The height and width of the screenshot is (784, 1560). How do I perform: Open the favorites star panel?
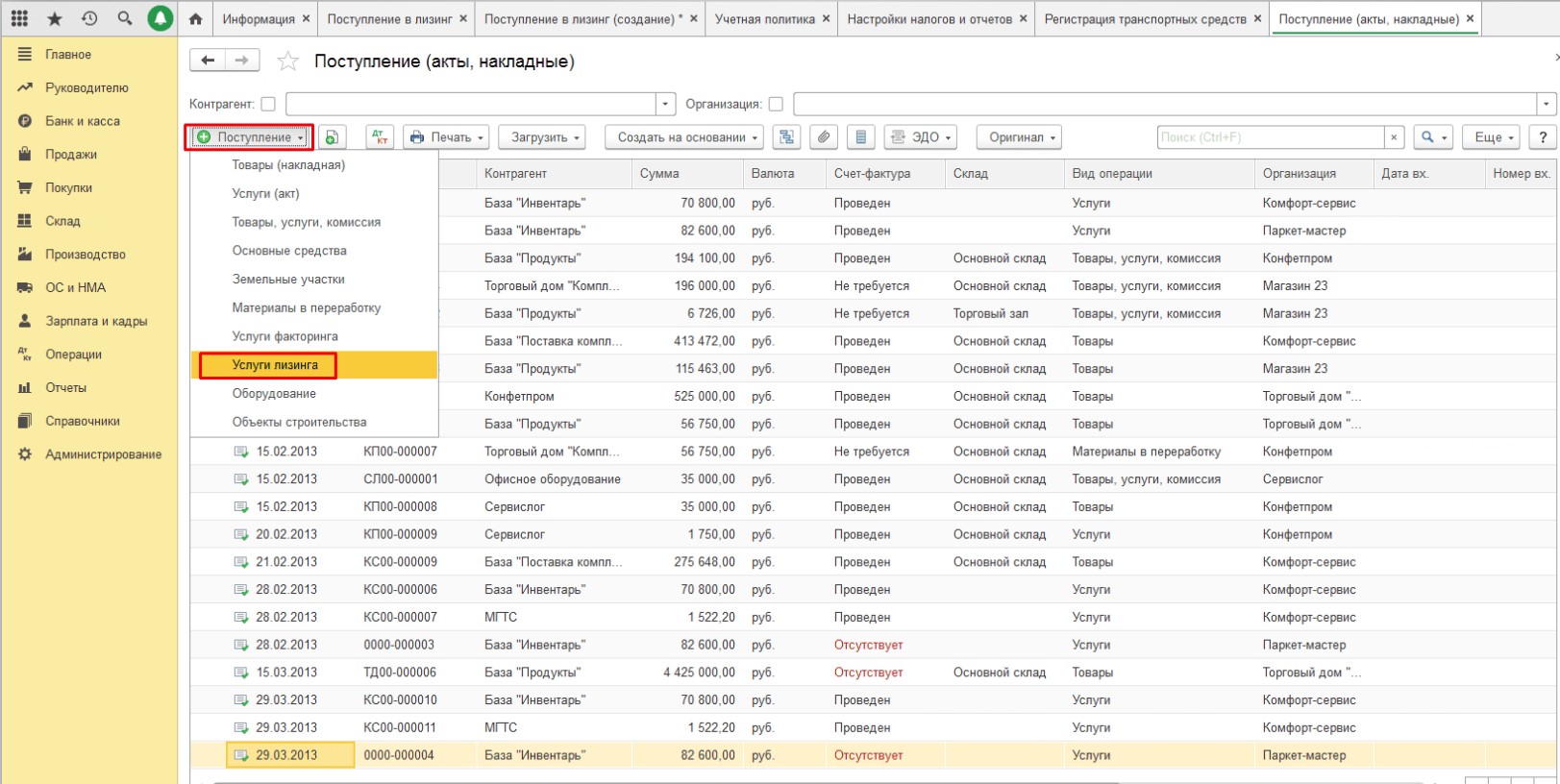55,18
